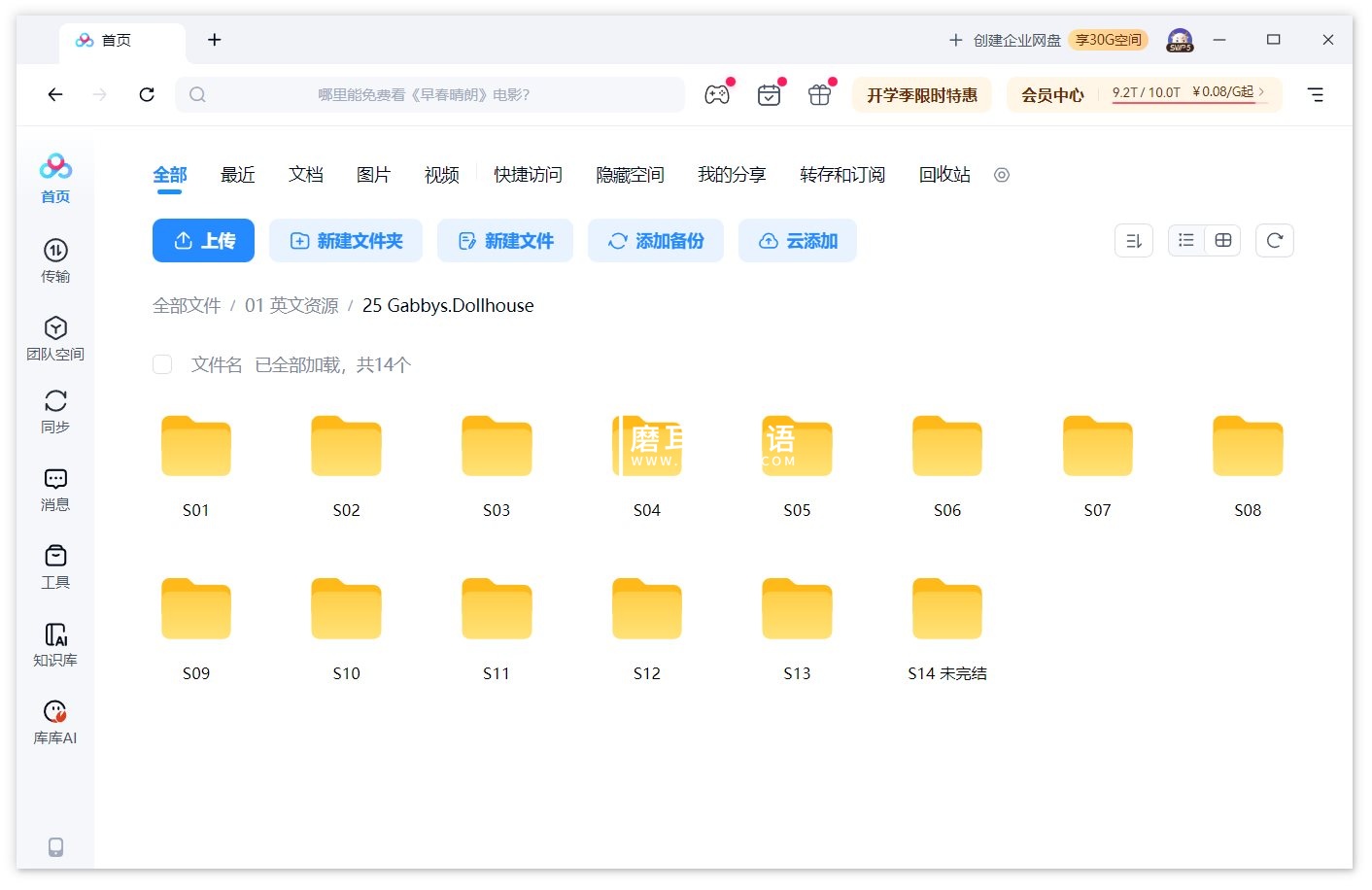Viewport: 1372px width, 890px height.
Task: Go to 首页 home in sidebar
Action: click(x=55, y=179)
